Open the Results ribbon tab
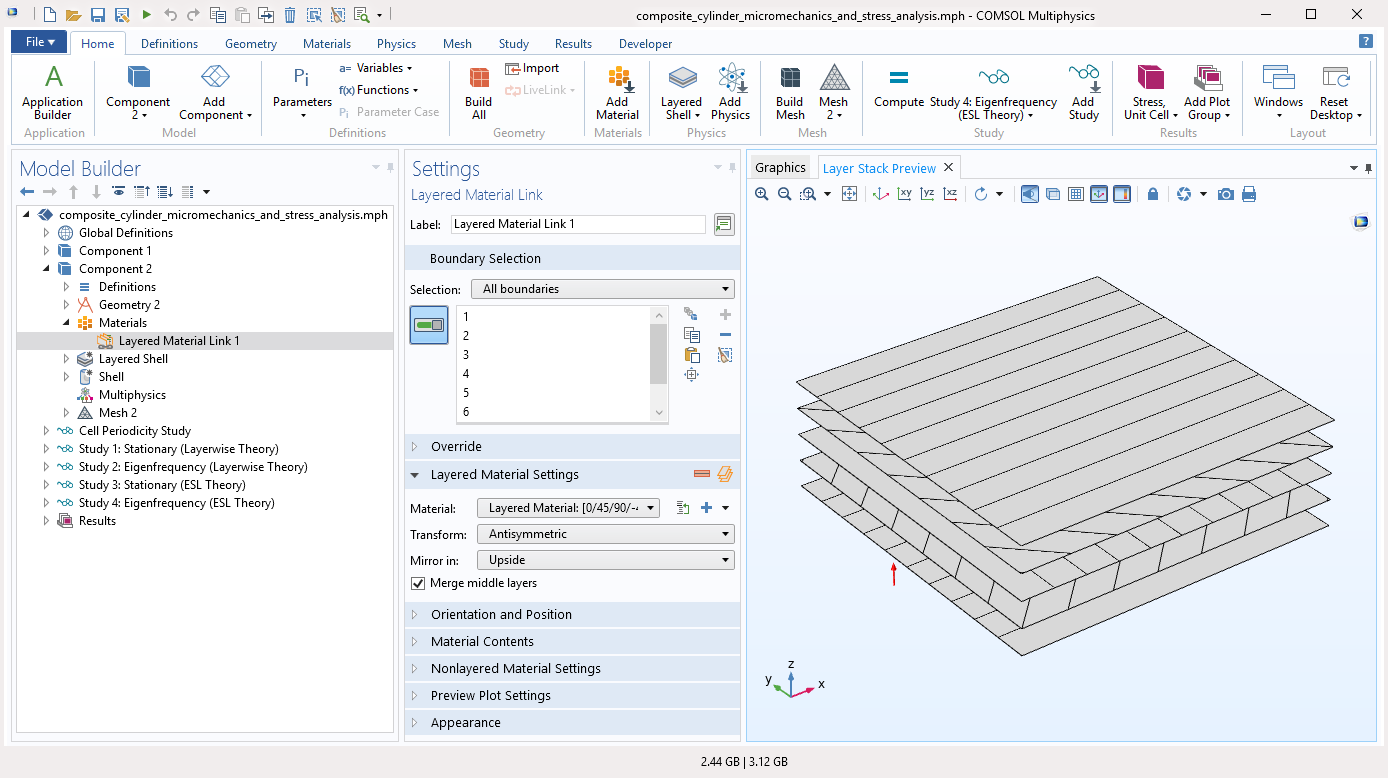Screen dimensions: 1388x778 pyautogui.click(x=573, y=44)
